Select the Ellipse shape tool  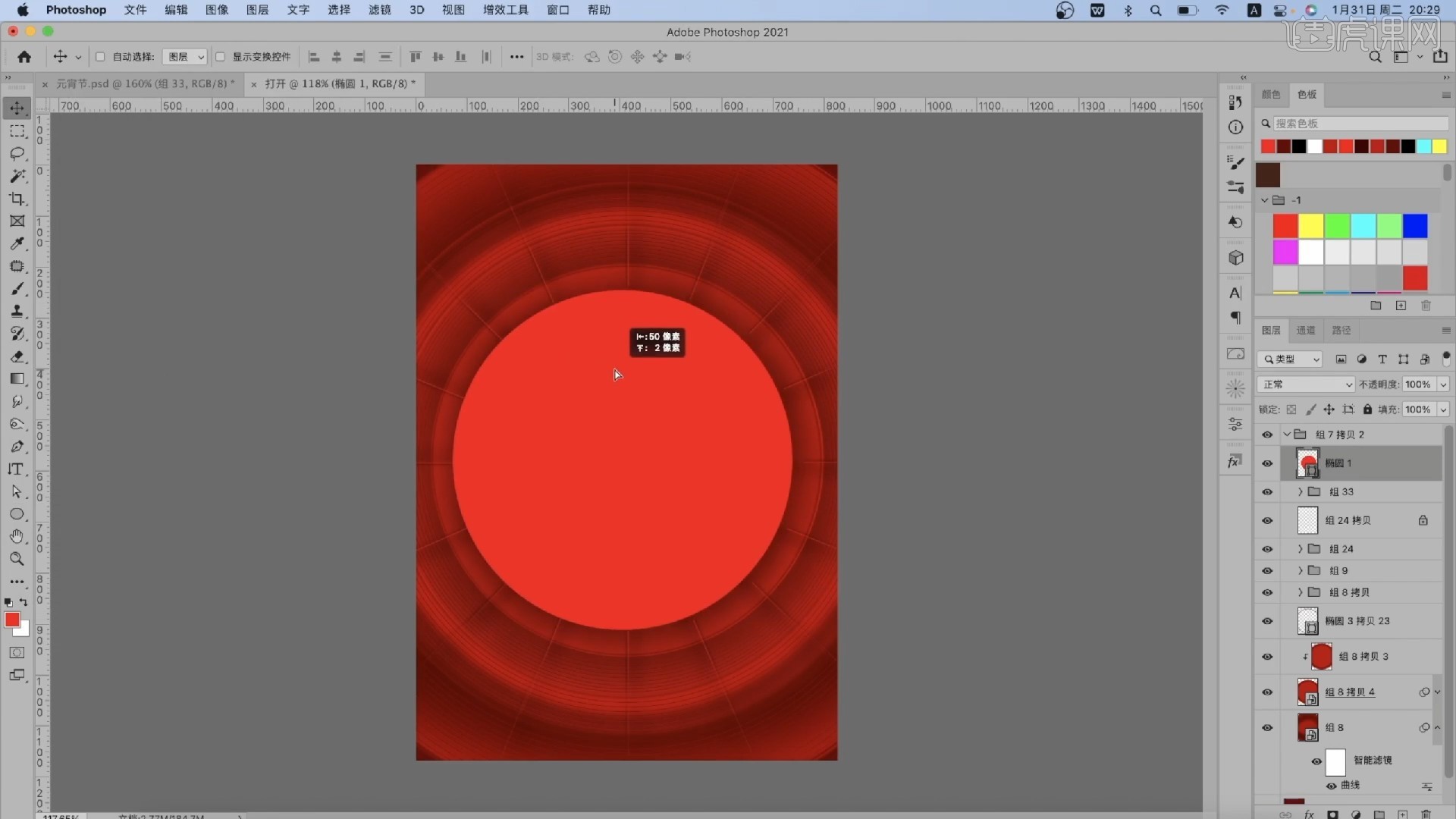[17, 514]
